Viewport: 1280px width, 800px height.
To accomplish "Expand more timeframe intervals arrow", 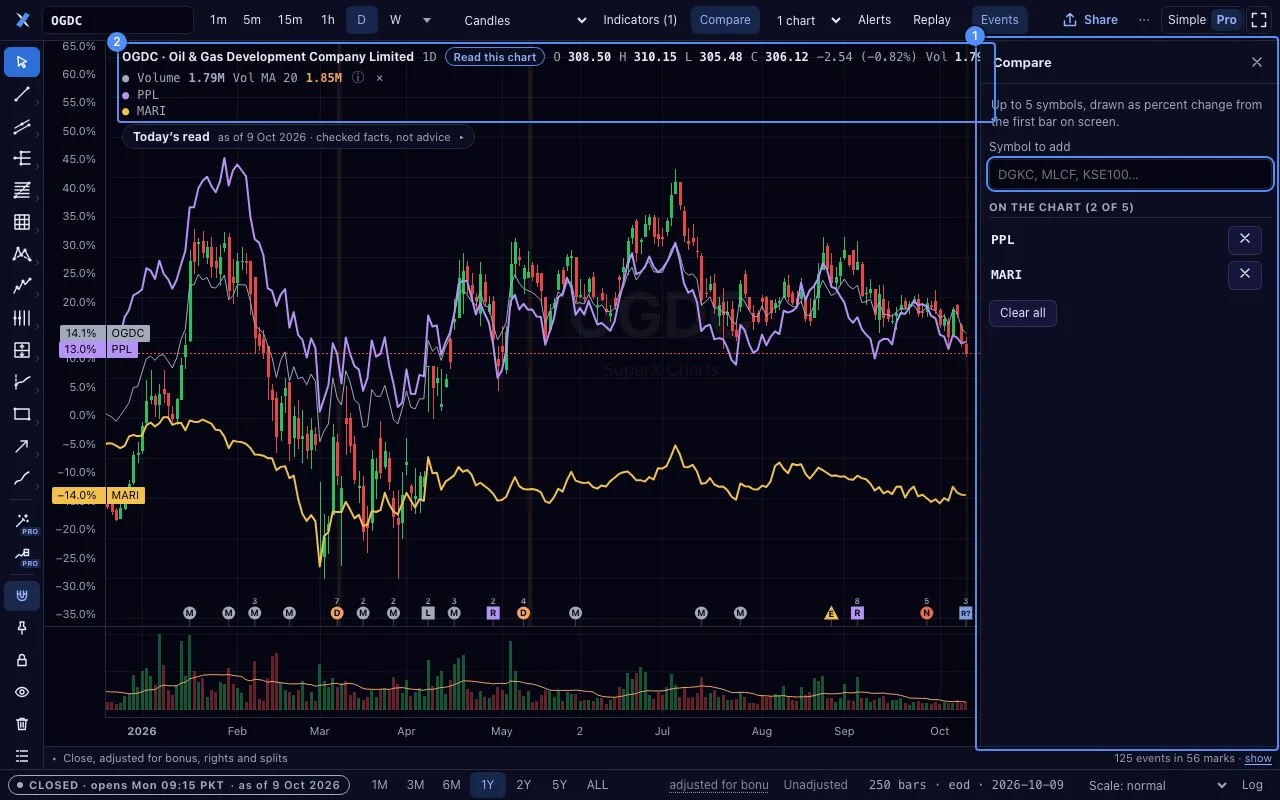I will [427, 20].
